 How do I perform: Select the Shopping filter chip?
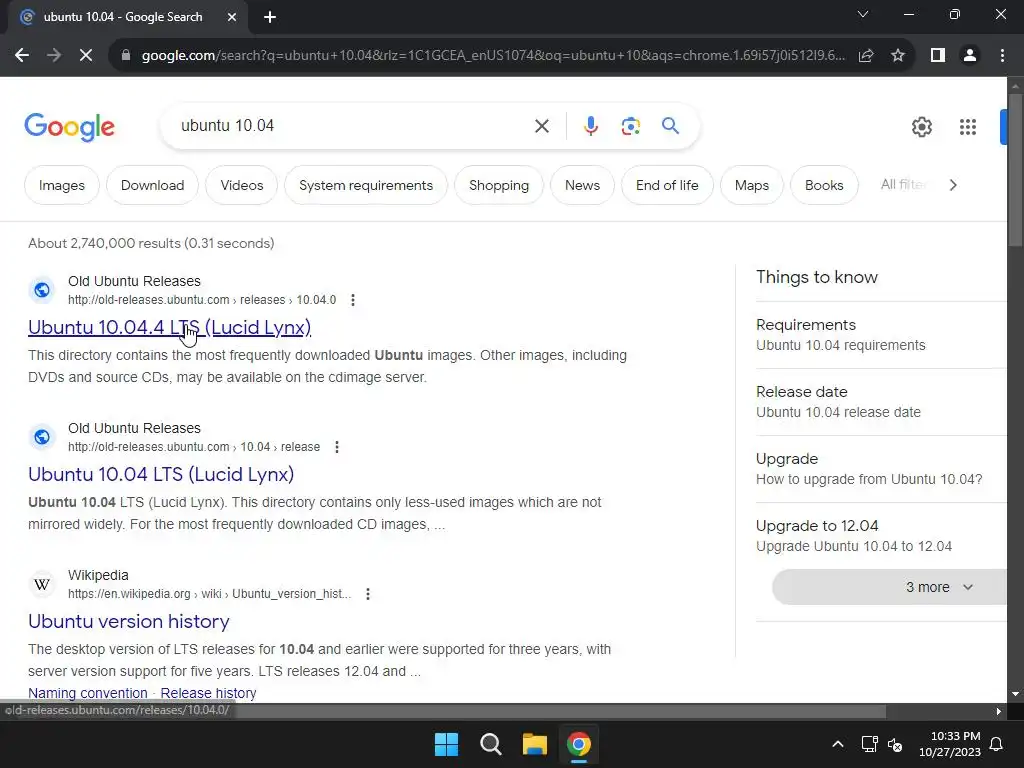pos(499,185)
